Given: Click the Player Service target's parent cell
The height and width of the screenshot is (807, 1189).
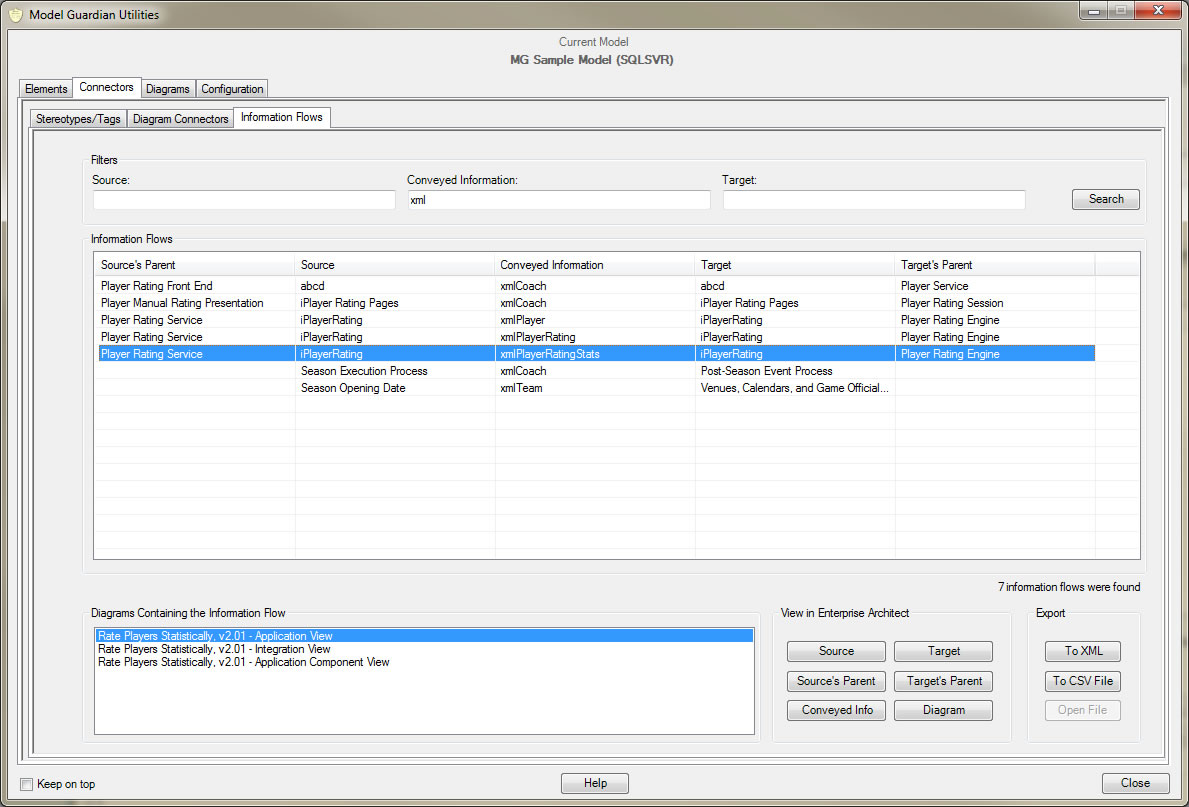Looking at the screenshot, I should click(x=995, y=286).
